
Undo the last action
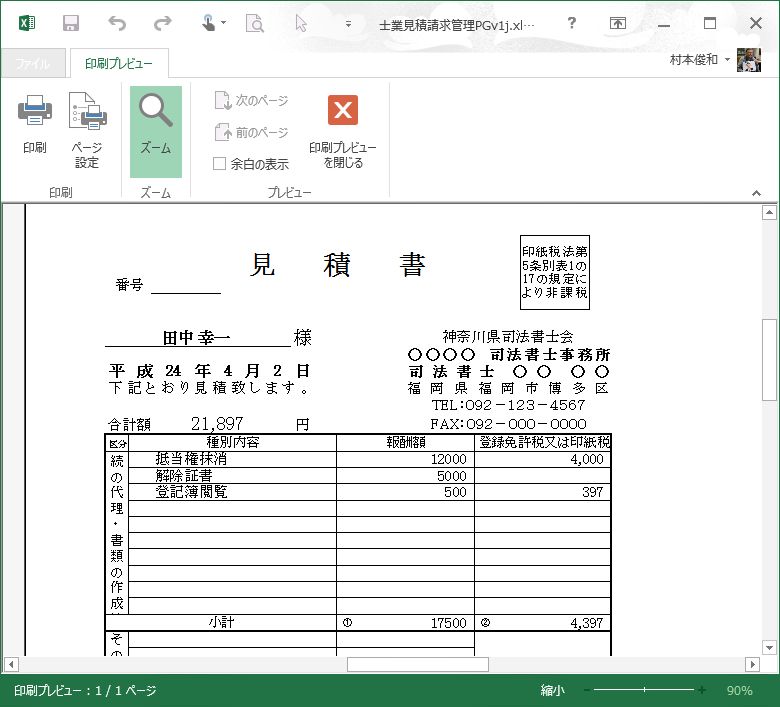[117, 23]
